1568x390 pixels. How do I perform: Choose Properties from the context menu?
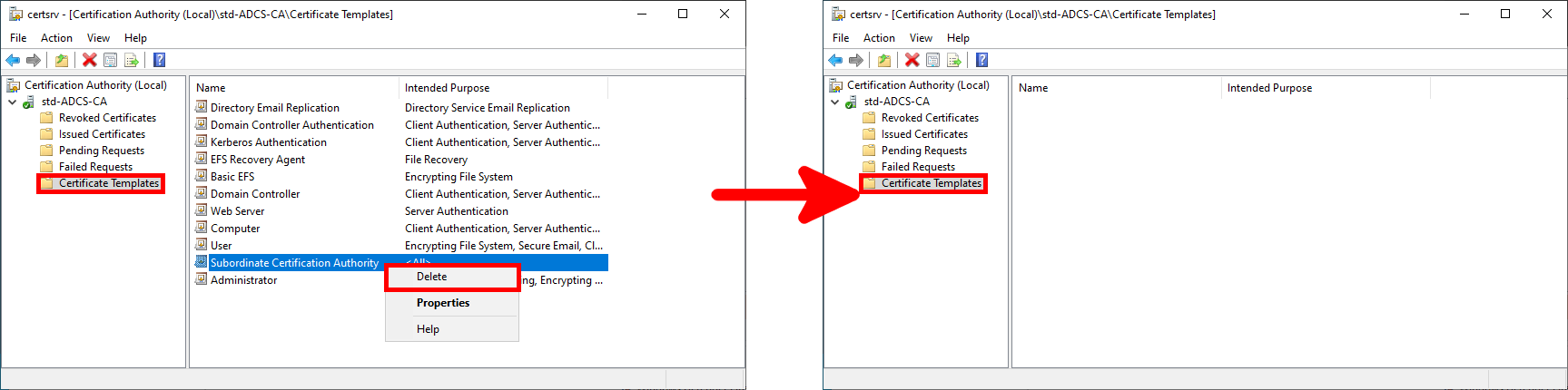coord(452,303)
